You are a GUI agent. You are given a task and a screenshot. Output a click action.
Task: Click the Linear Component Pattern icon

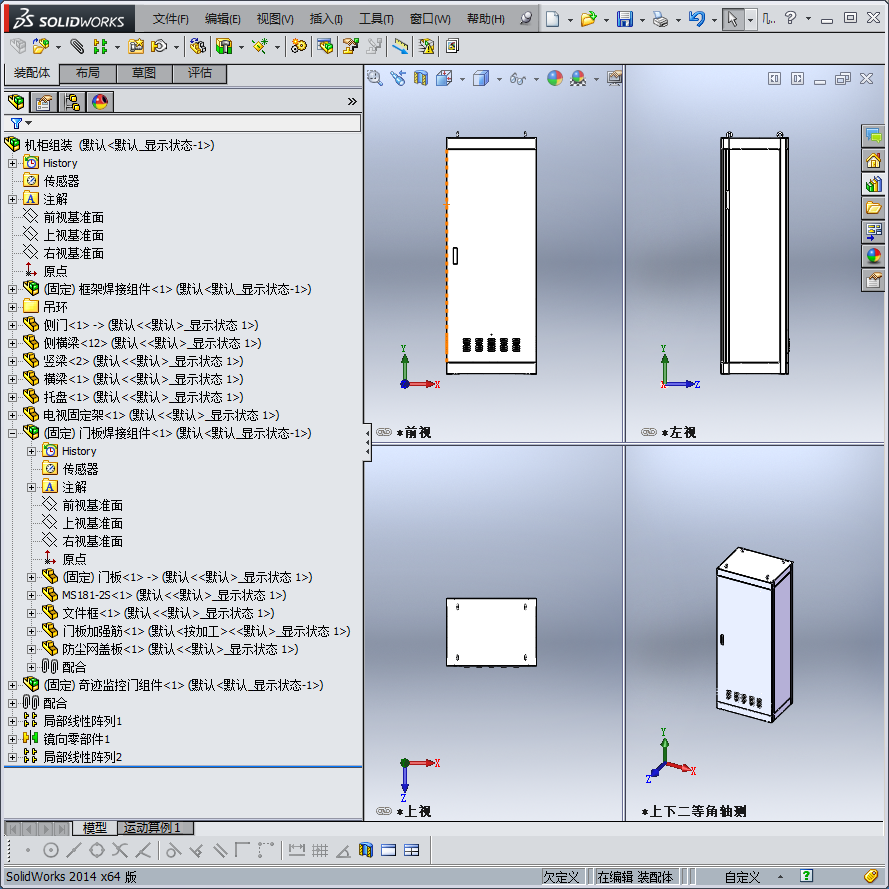[100, 46]
